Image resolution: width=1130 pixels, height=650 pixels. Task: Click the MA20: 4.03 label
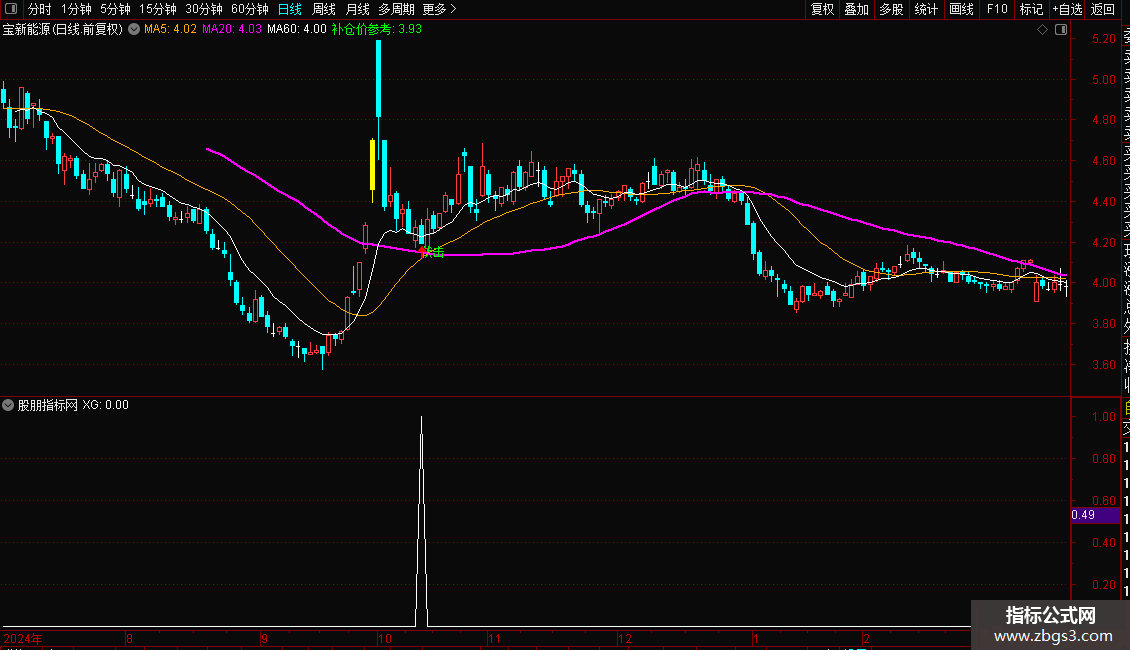tap(231, 30)
